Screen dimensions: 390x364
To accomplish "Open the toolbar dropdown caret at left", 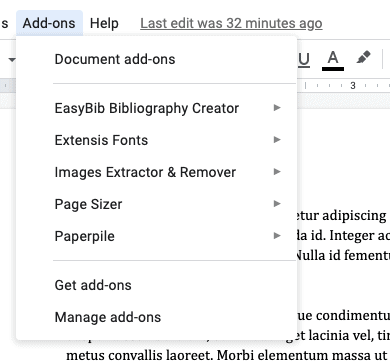I will click(12, 60).
